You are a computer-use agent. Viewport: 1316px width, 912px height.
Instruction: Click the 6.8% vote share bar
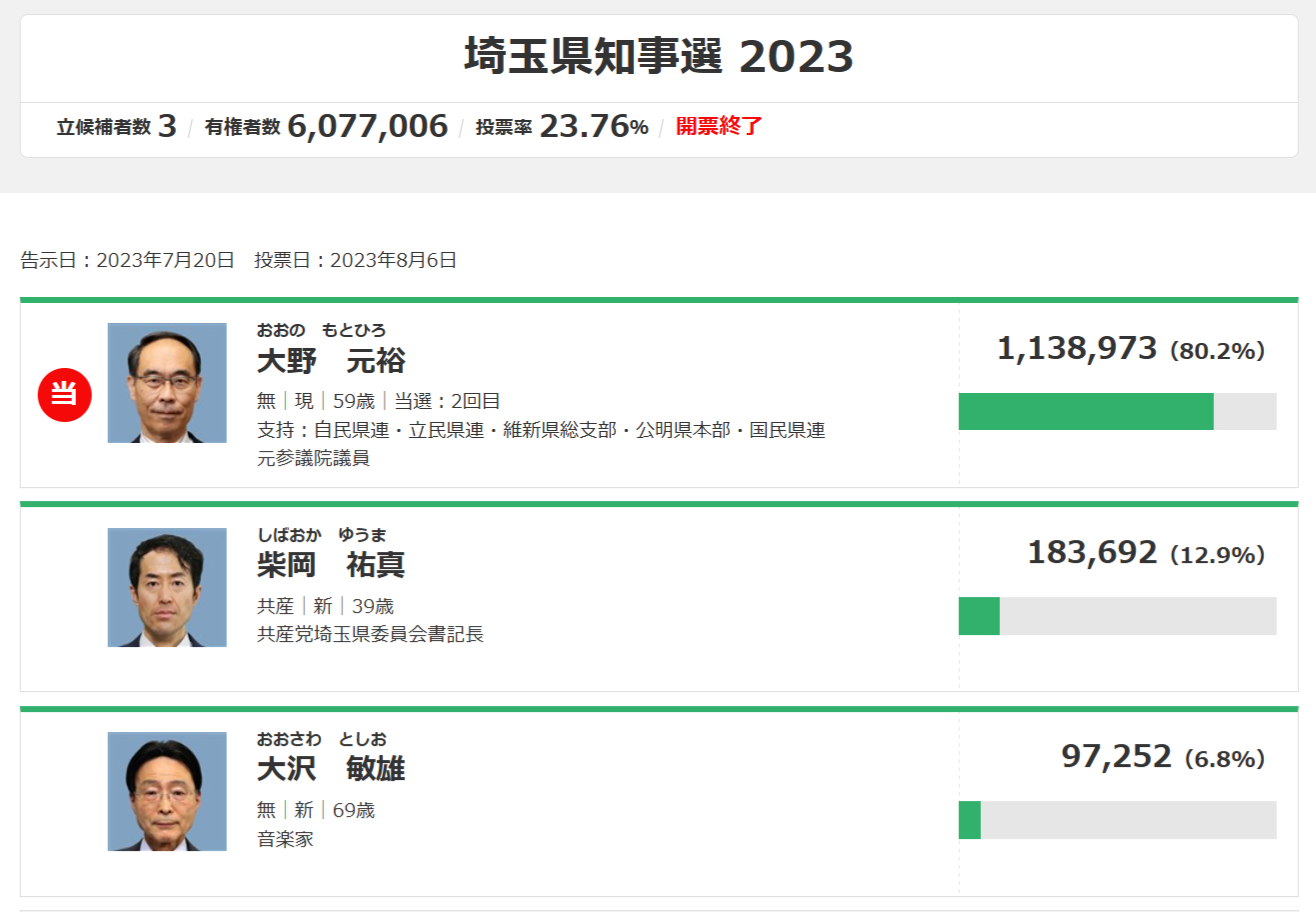click(x=1117, y=820)
